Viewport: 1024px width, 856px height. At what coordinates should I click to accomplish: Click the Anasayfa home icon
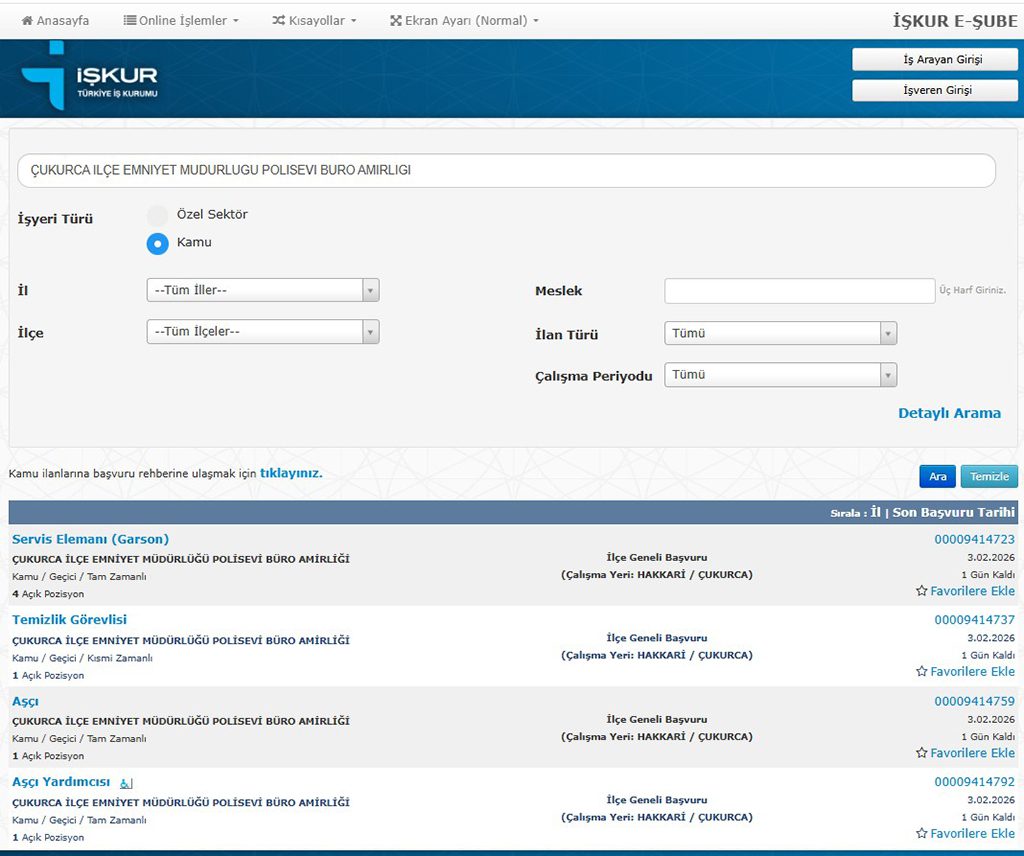tap(27, 20)
